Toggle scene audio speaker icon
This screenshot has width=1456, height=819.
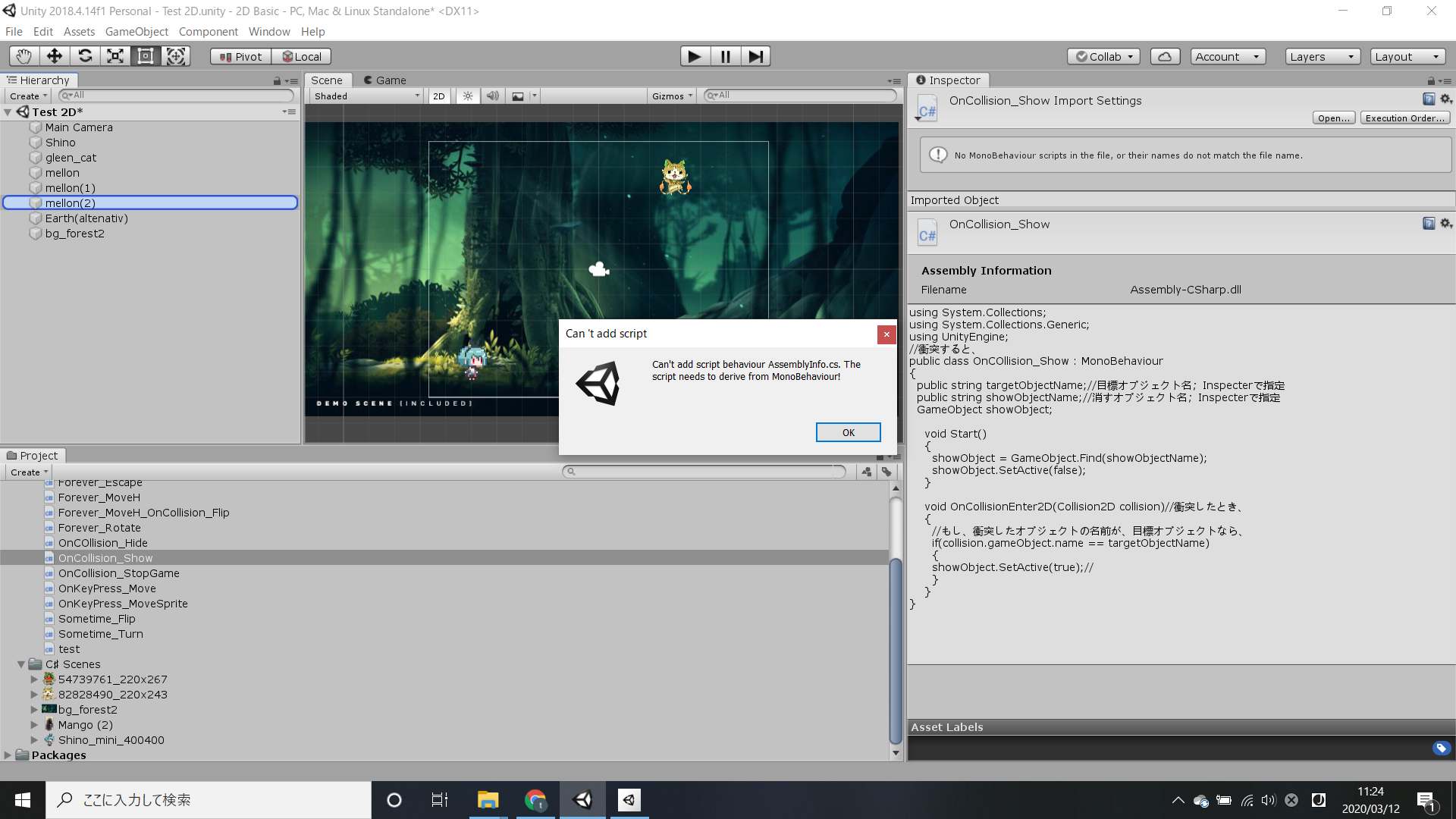click(x=493, y=96)
